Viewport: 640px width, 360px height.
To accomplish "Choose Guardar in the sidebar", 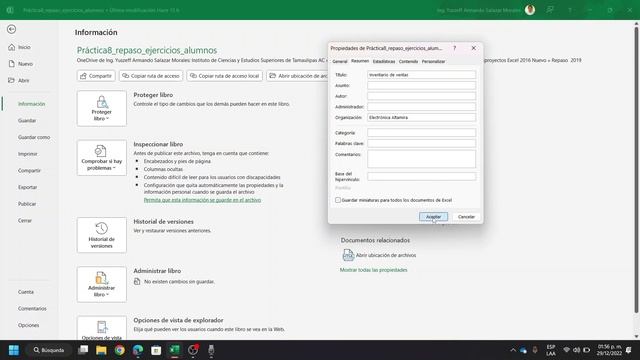I will tap(27, 120).
